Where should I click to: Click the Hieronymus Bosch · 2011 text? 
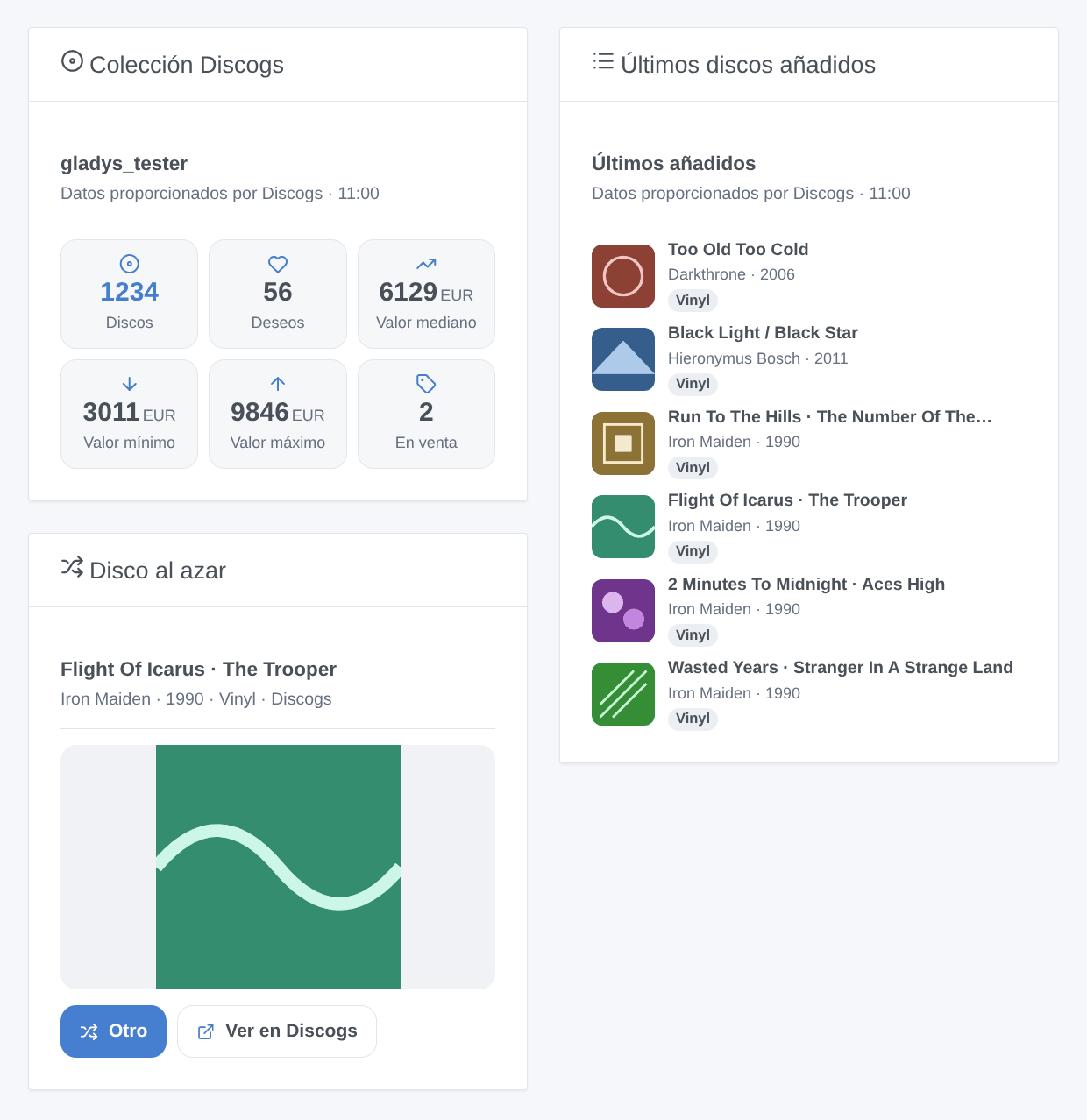(x=757, y=358)
